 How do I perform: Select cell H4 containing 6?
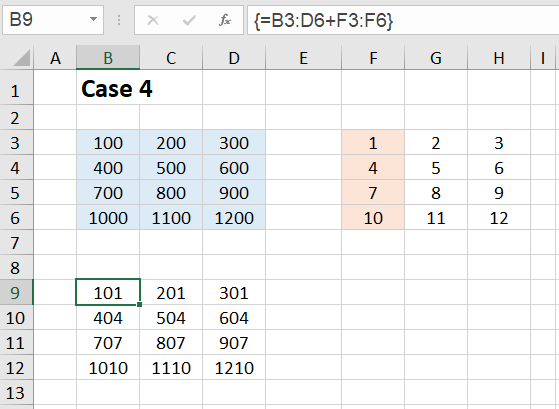[499, 168]
